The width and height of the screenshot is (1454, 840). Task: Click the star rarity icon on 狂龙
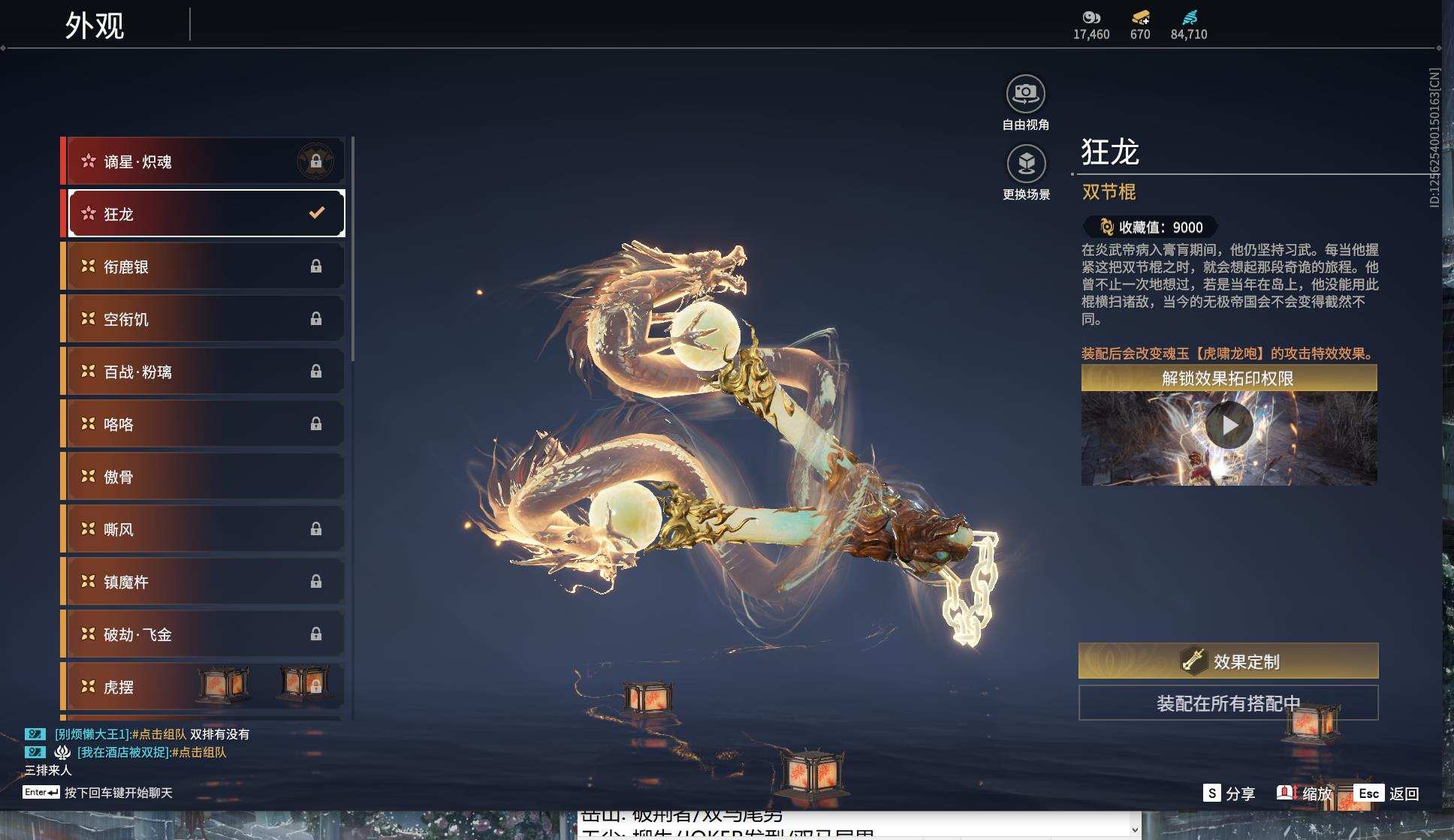pyautogui.click(x=88, y=213)
